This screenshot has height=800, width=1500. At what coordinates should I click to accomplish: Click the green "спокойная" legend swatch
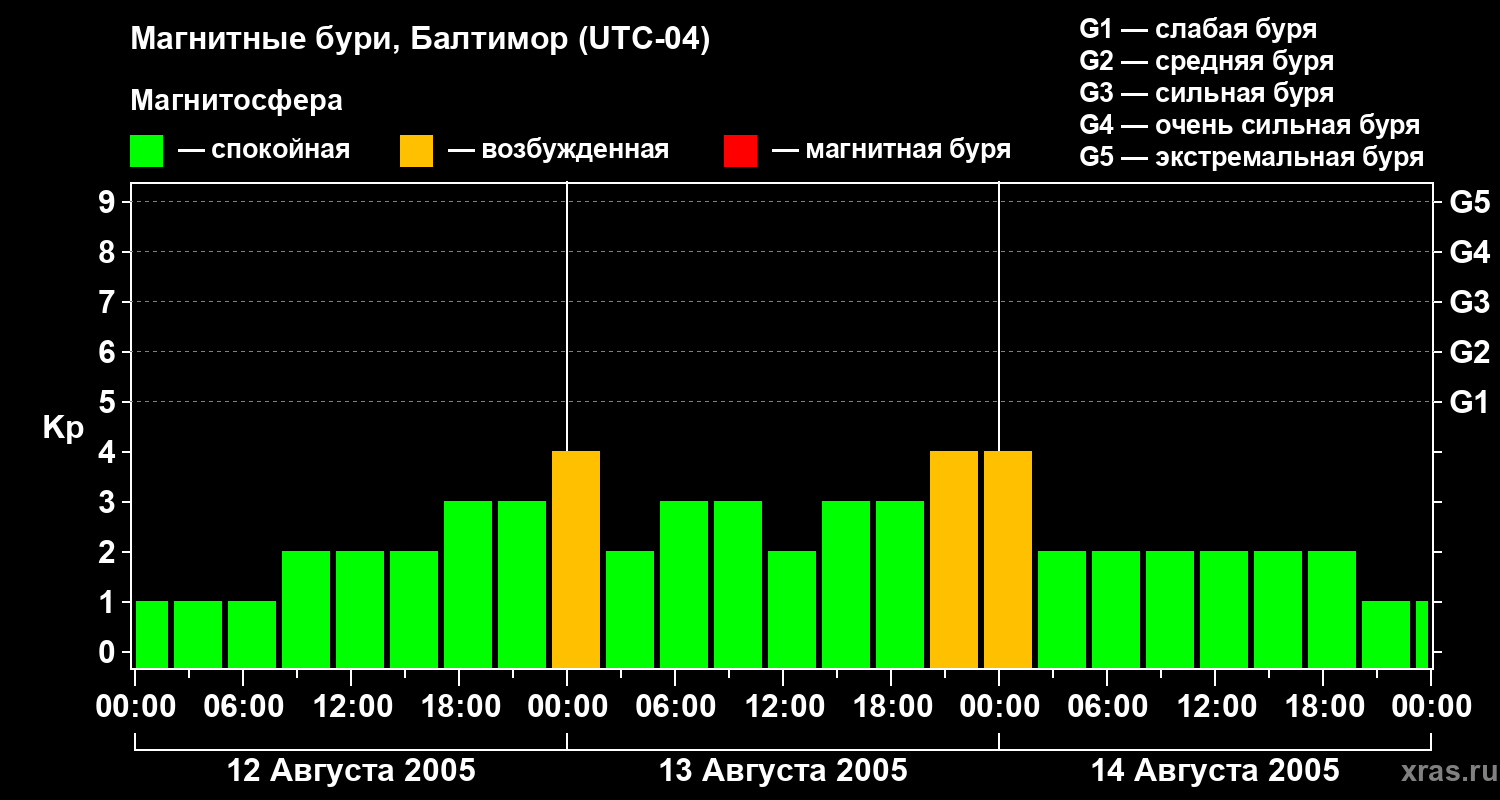pyautogui.click(x=146, y=151)
